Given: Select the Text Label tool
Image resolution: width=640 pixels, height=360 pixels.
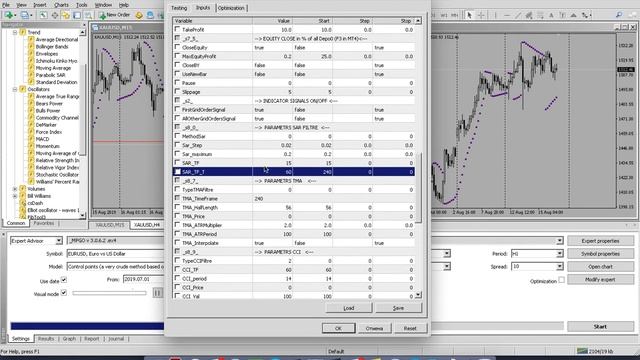Looking at the screenshot, I should (562, 15).
